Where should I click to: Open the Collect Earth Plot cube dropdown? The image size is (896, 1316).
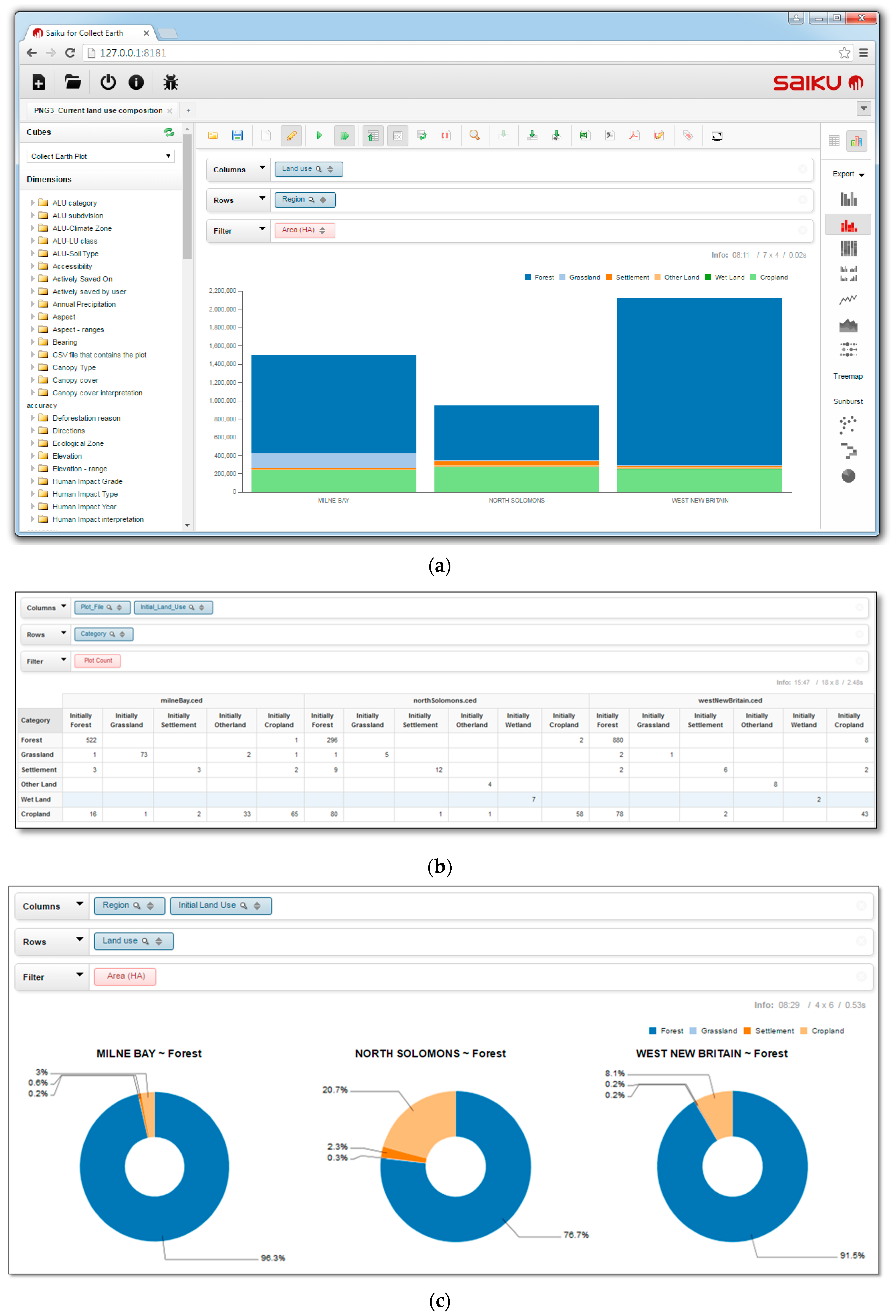pyautogui.click(x=100, y=156)
